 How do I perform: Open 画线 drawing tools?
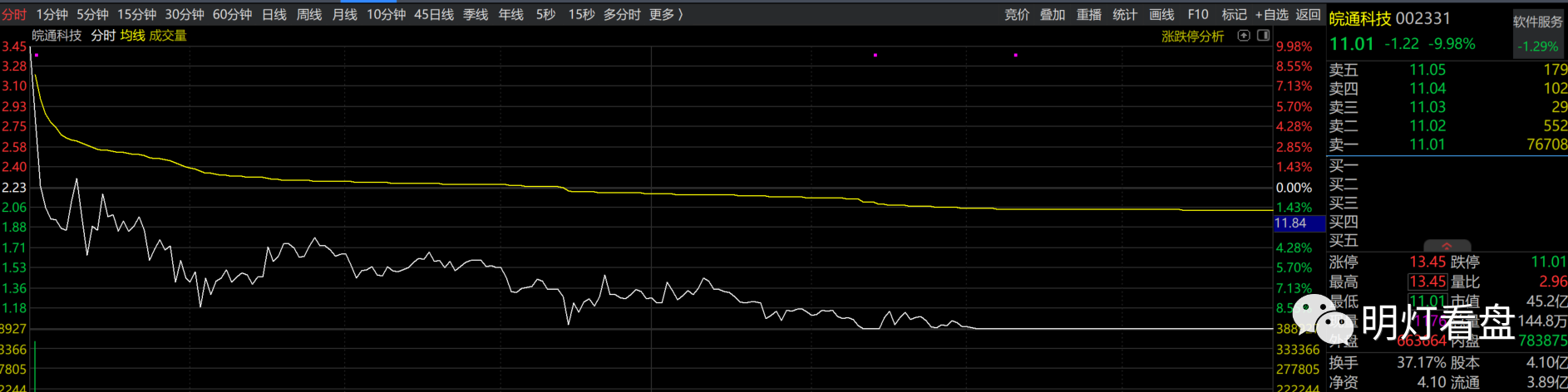[1161, 14]
